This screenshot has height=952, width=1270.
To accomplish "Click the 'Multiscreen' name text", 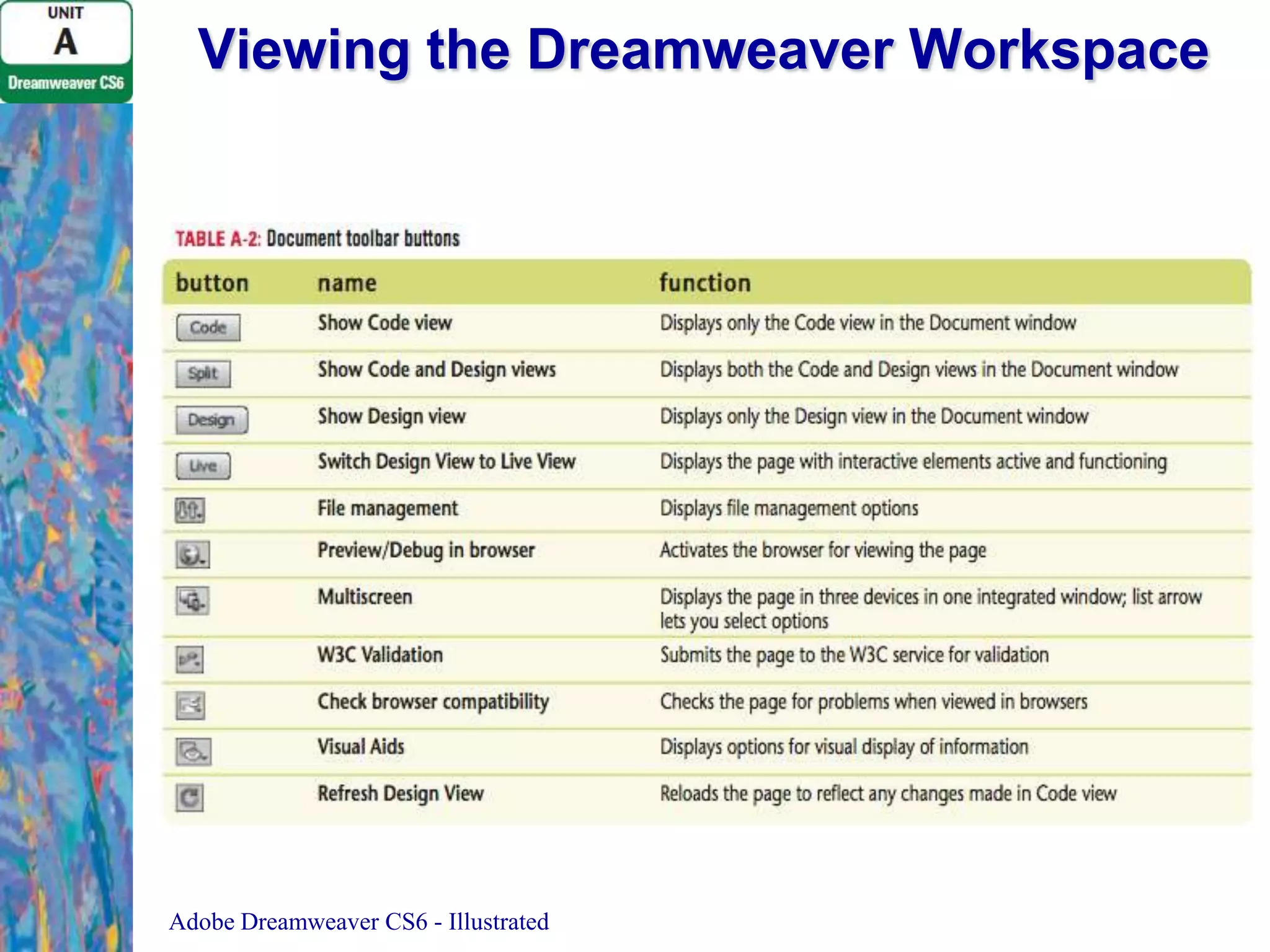I will [365, 597].
